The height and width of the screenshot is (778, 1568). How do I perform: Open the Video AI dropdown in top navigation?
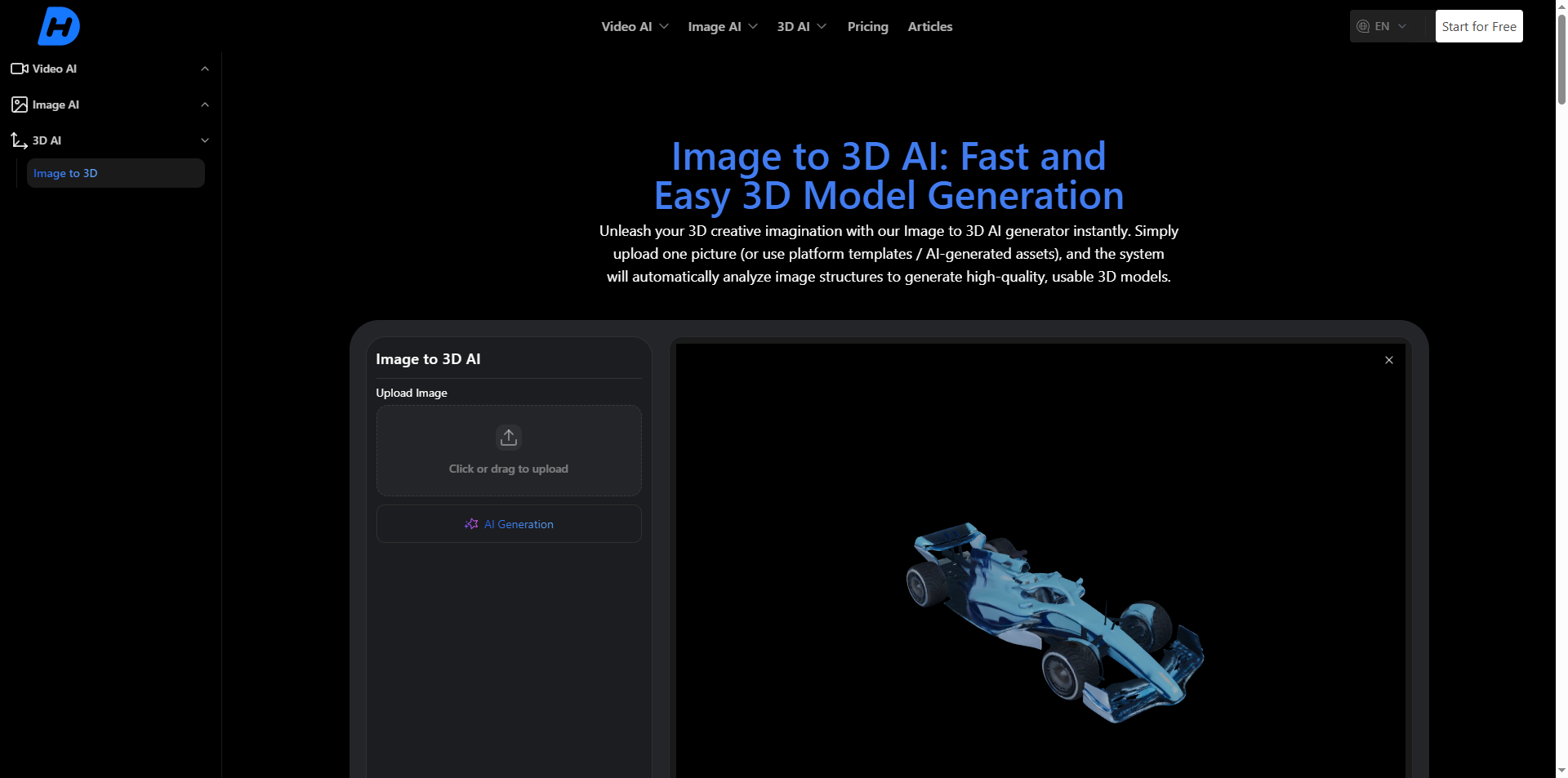(635, 26)
